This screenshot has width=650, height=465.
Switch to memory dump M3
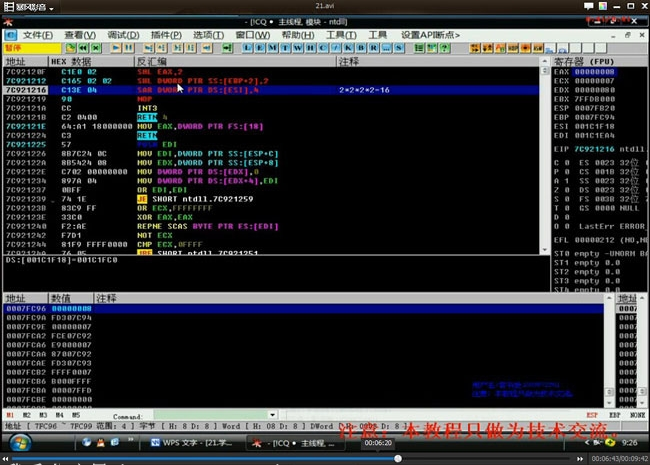coord(43,415)
